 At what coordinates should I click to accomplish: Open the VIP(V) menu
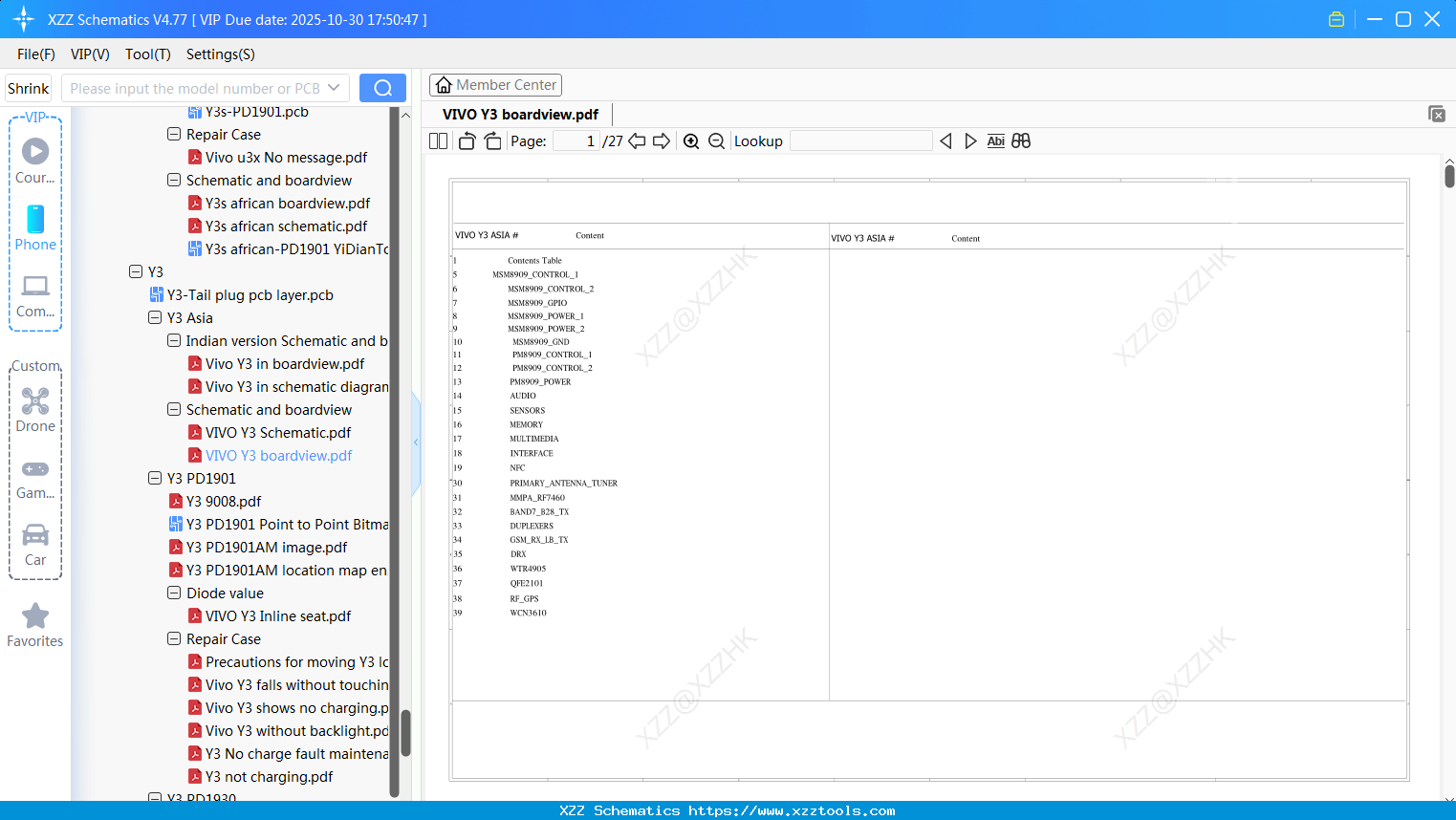point(90,54)
